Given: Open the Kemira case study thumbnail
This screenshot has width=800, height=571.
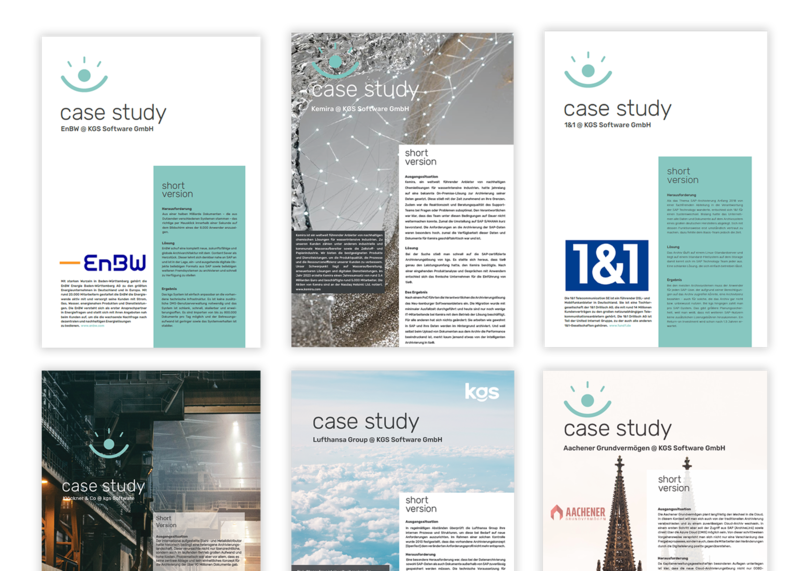Looking at the screenshot, I should click(402, 190).
